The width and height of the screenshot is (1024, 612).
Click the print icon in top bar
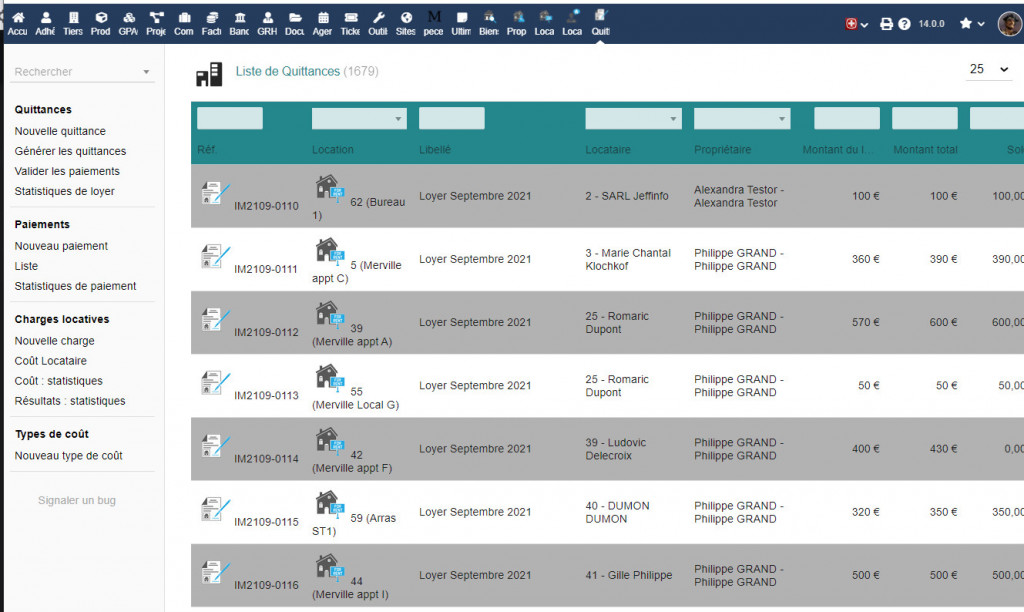tap(886, 24)
